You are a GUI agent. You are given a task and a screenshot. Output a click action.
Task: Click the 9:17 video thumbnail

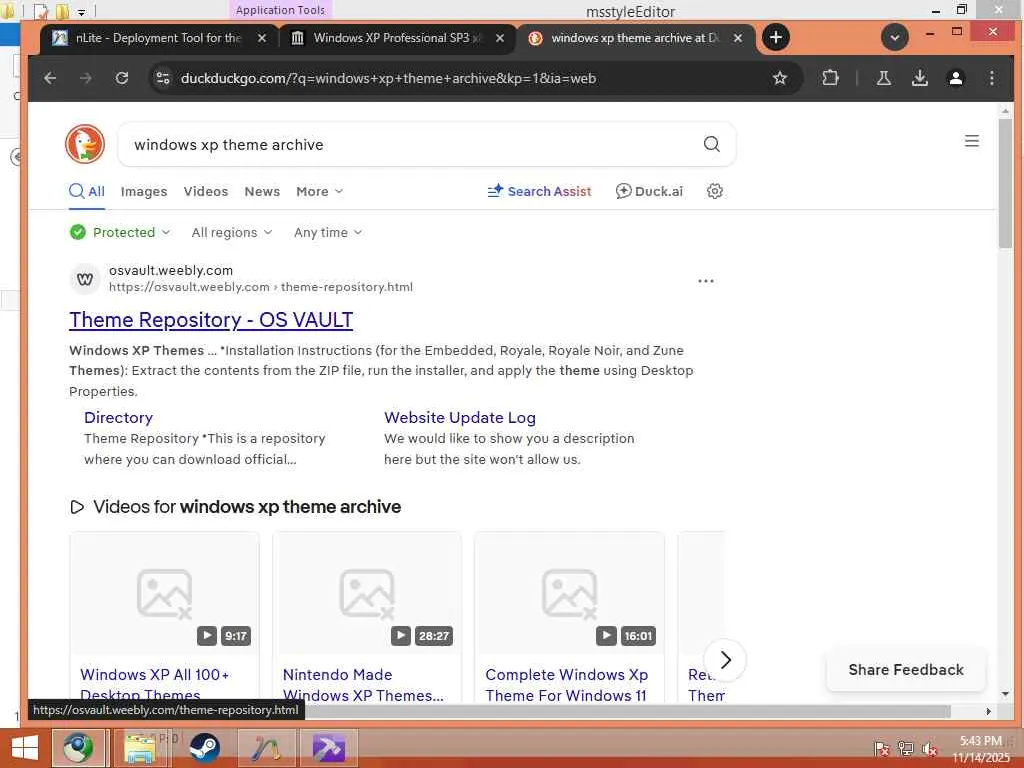pos(165,593)
